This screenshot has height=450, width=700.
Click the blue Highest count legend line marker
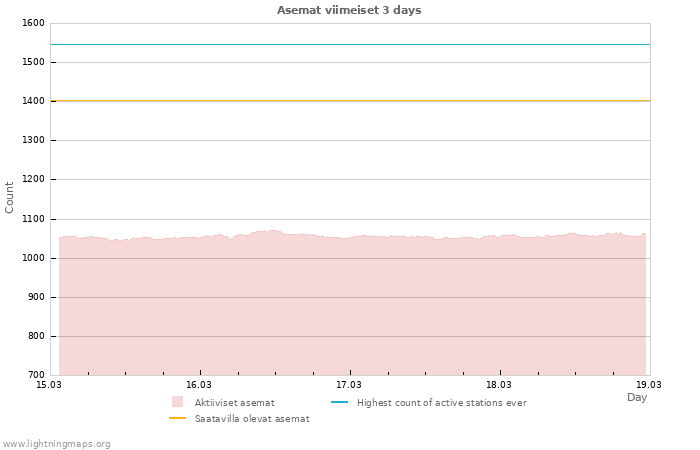pos(339,402)
